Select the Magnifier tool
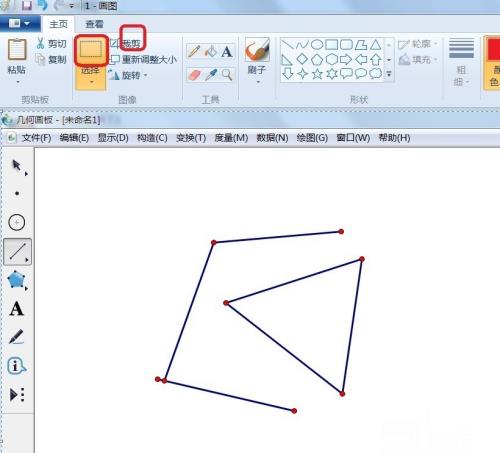Screen dimensions: 500x453 click(x=227, y=75)
